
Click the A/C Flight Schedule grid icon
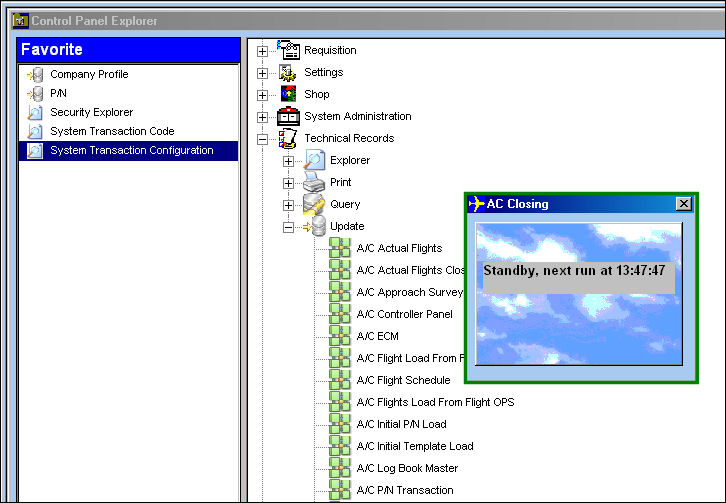click(x=339, y=380)
